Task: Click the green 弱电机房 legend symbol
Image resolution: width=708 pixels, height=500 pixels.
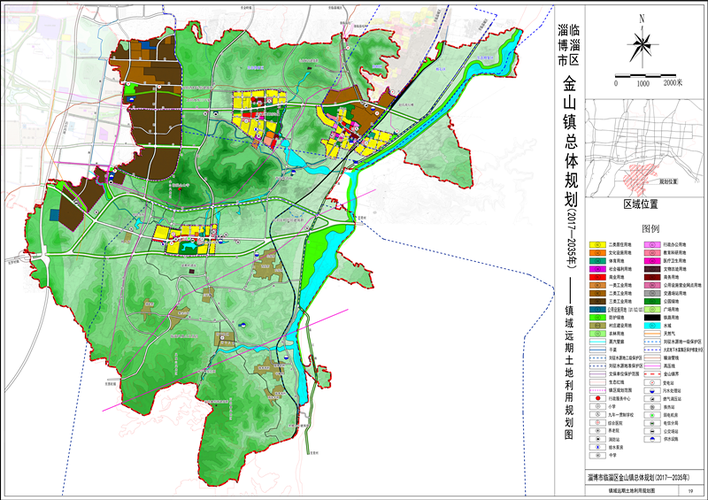Action: [x=652, y=415]
